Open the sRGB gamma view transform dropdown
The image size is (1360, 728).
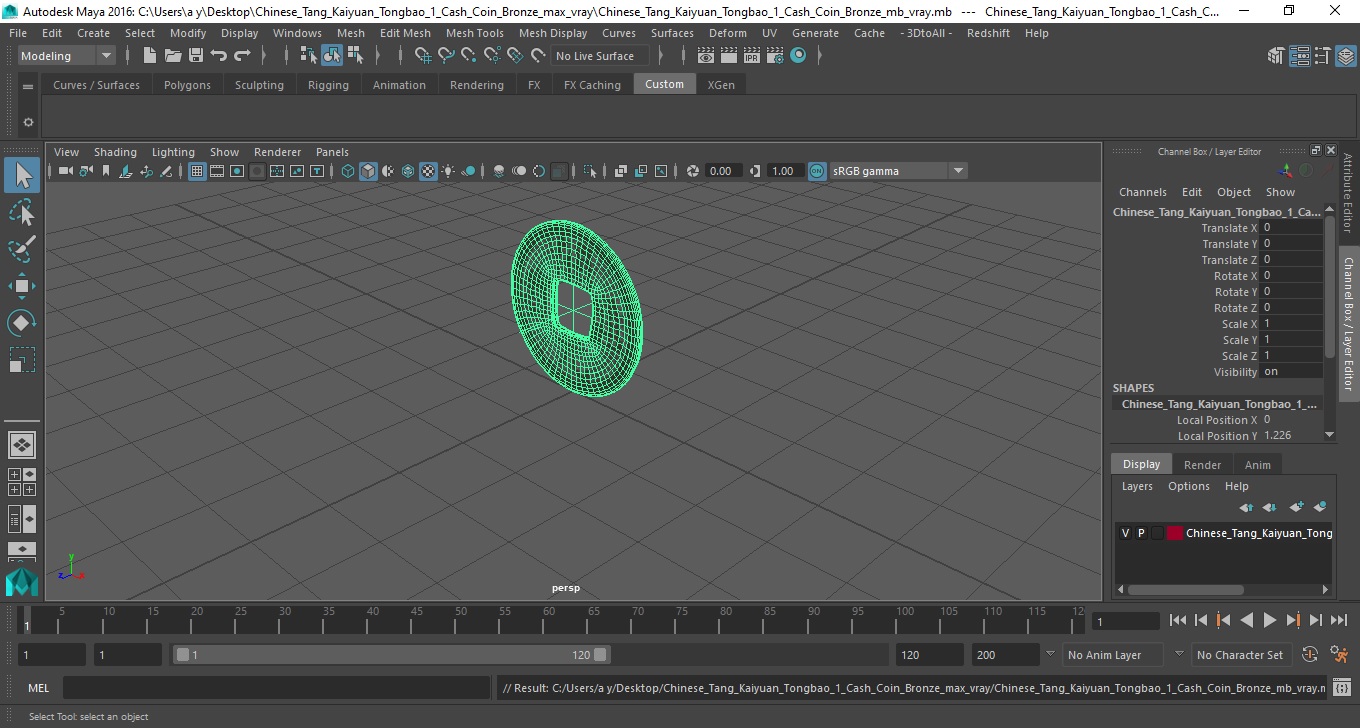pos(898,171)
